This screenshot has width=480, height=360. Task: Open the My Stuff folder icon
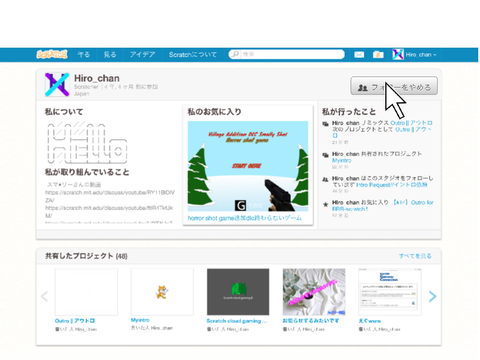[378, 54]
